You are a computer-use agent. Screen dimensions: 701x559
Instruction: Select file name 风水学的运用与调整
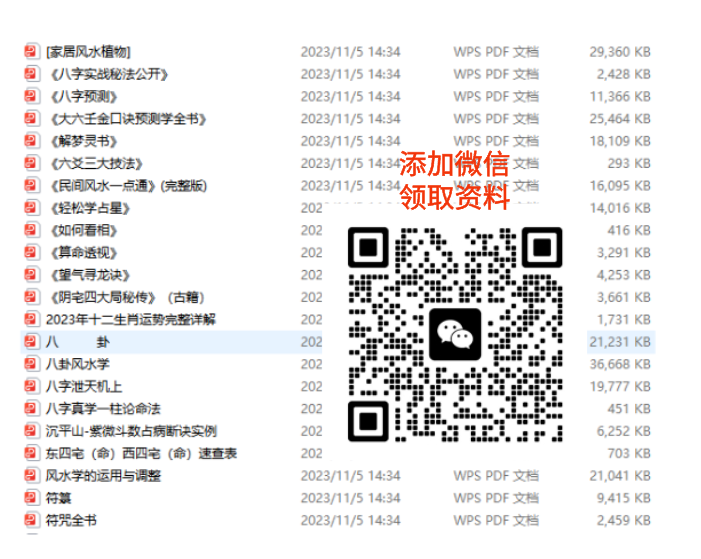coord(103,476)
